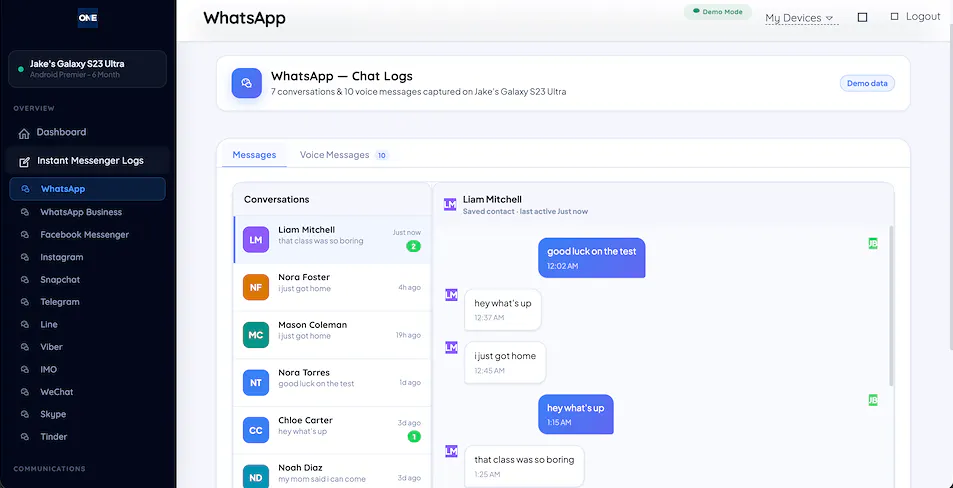Open Jake's Galaxy S23 Ultra device selector

coord(88,69)
